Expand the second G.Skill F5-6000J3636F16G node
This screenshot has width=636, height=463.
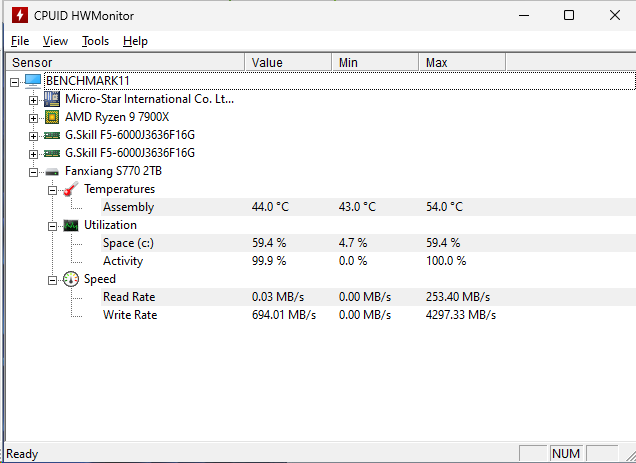[34, 154]
